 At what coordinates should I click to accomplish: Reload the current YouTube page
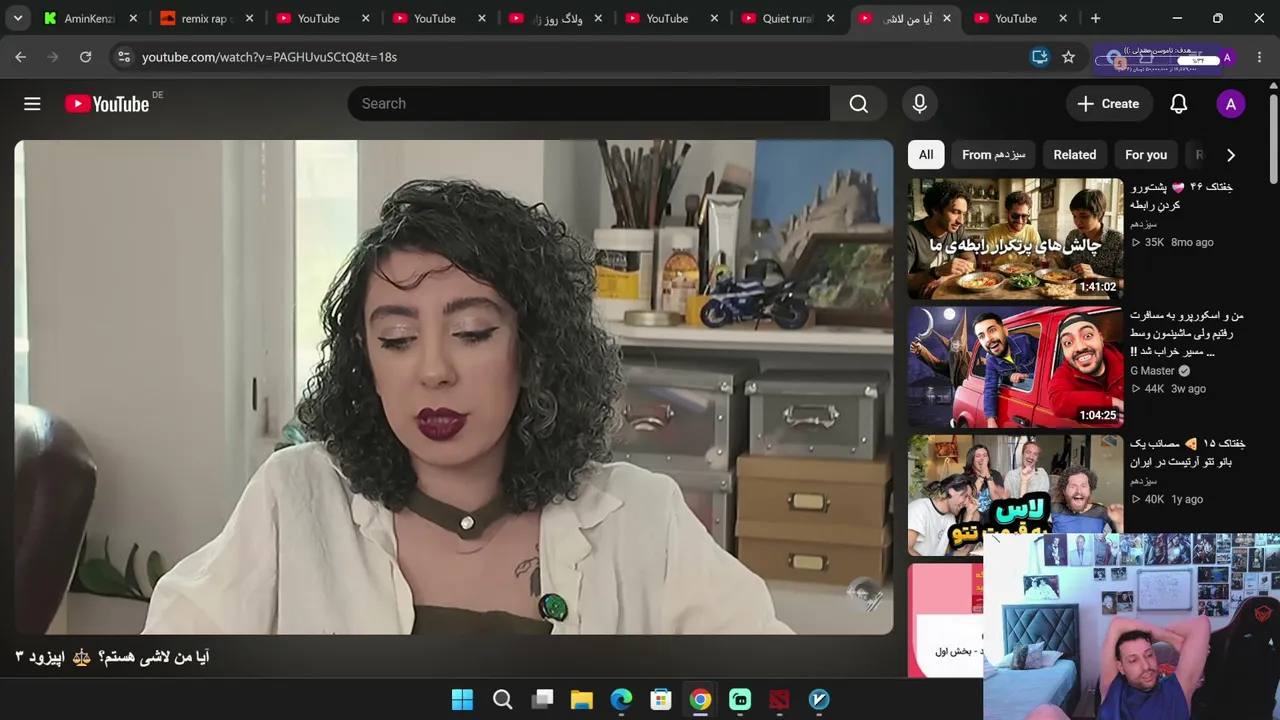[x=86, y=57]
